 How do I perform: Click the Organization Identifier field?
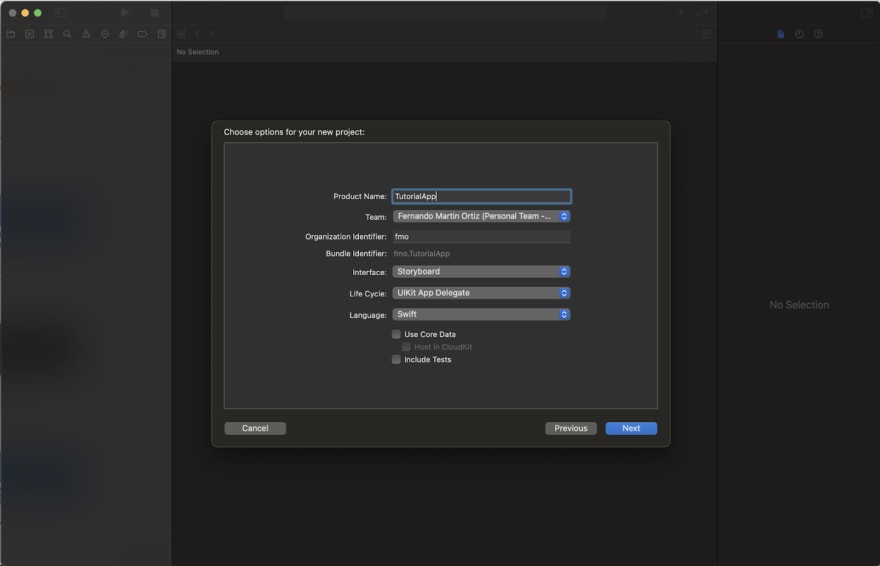(482, 237)
